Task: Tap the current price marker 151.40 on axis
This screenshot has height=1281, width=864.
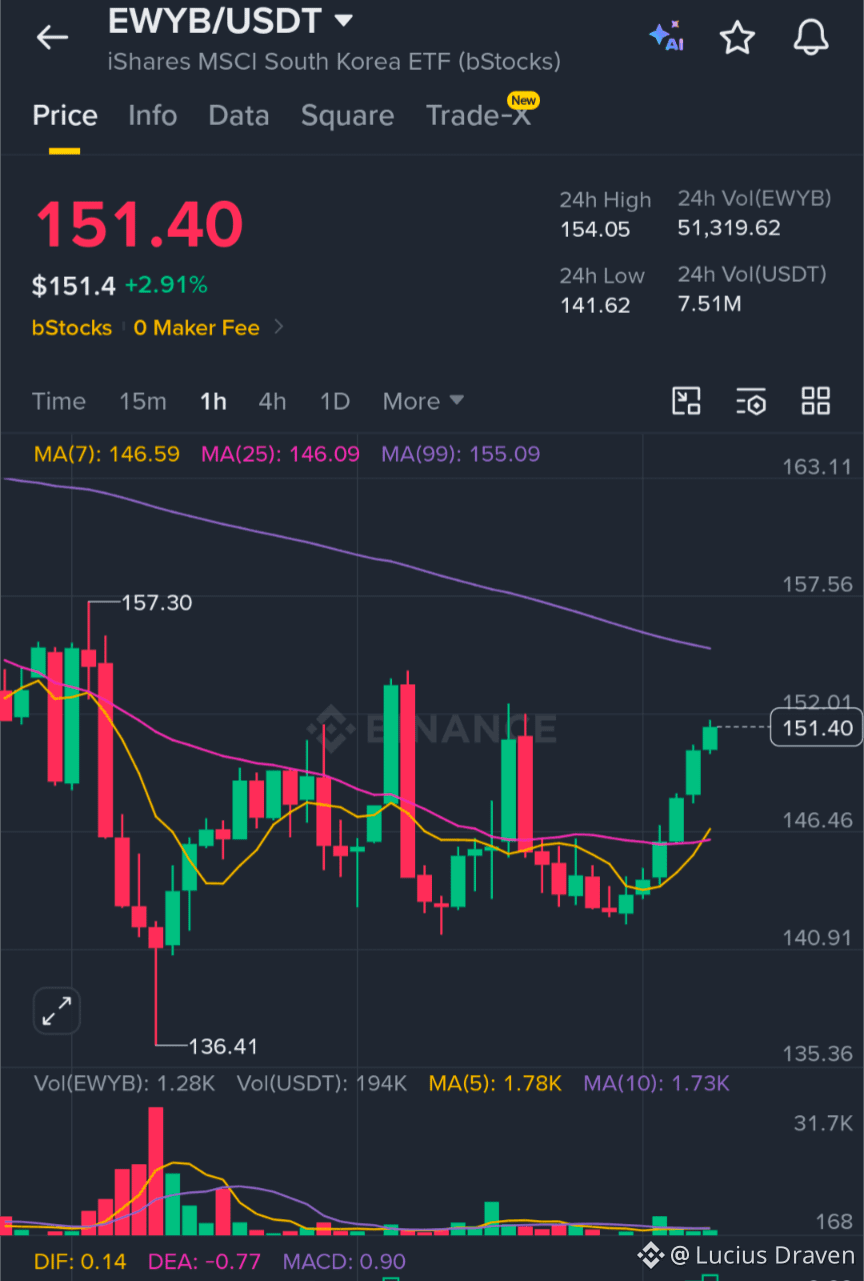Action: point(817,728)
